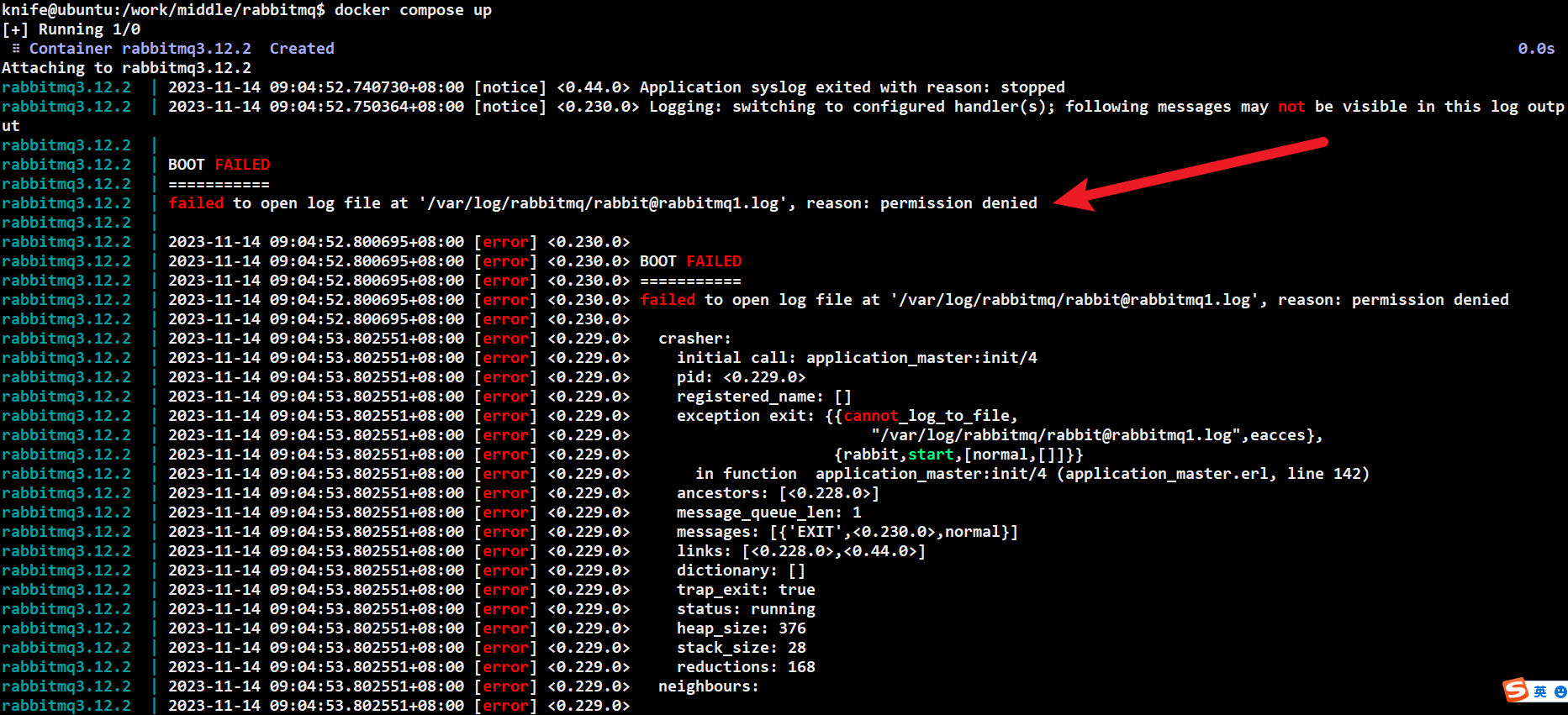Click 'Application syslog exited with reason: stopped'
This screenshot has height=715, width=1568.
click(852, 87)
